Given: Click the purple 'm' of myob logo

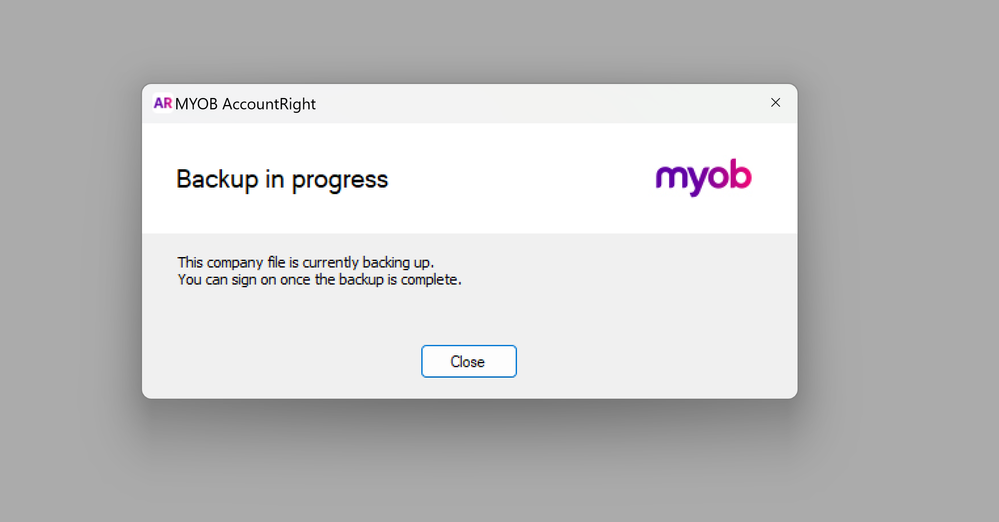Looking at the screenshot, I should [x=672, y=179].
